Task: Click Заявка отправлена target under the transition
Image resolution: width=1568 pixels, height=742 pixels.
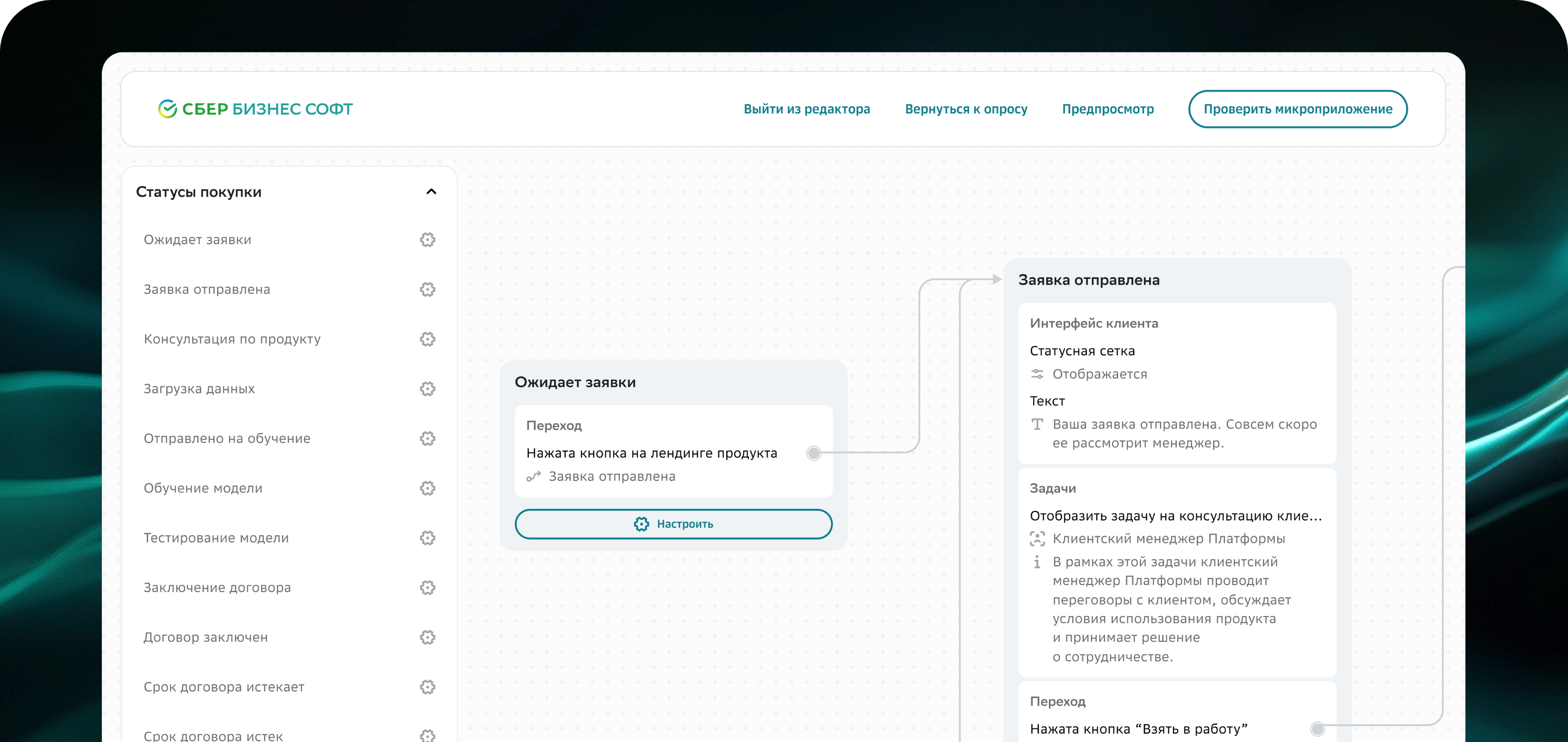Action: click(x=612, y=477)
